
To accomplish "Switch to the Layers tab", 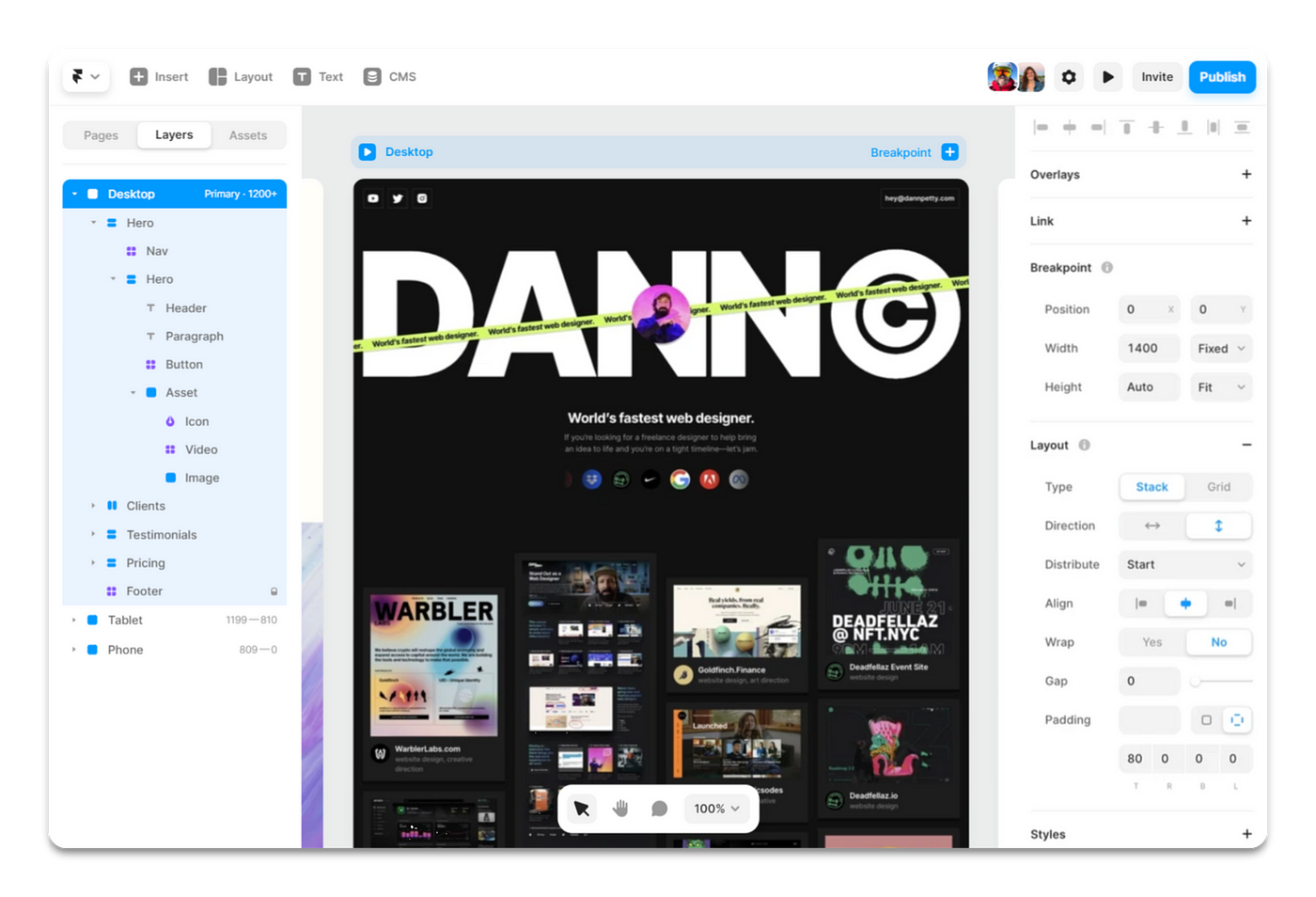I will pyautogui.click(x=174, y=135).
